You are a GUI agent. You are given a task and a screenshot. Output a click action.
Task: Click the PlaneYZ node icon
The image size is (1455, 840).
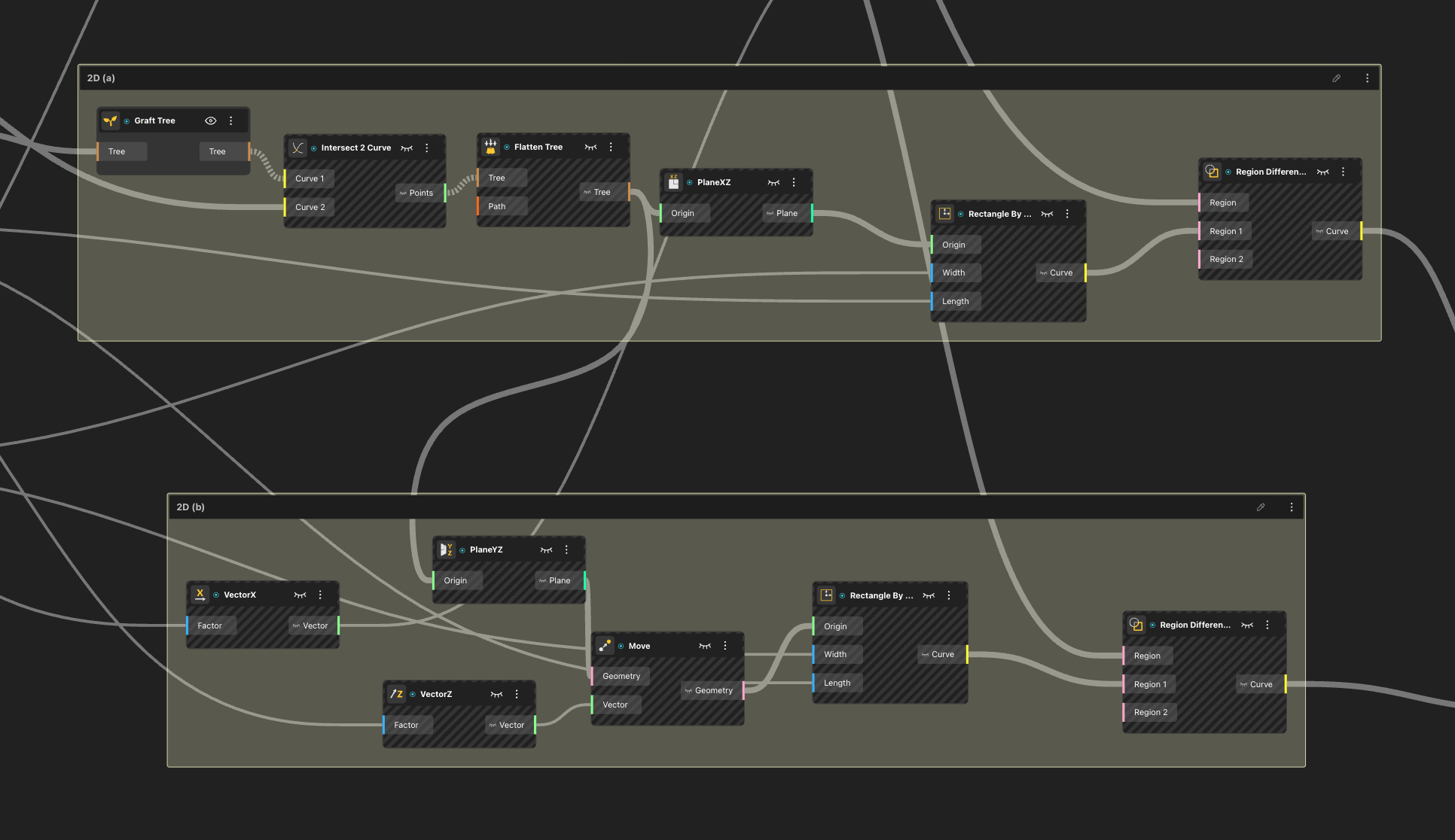[x=446, y=549]
